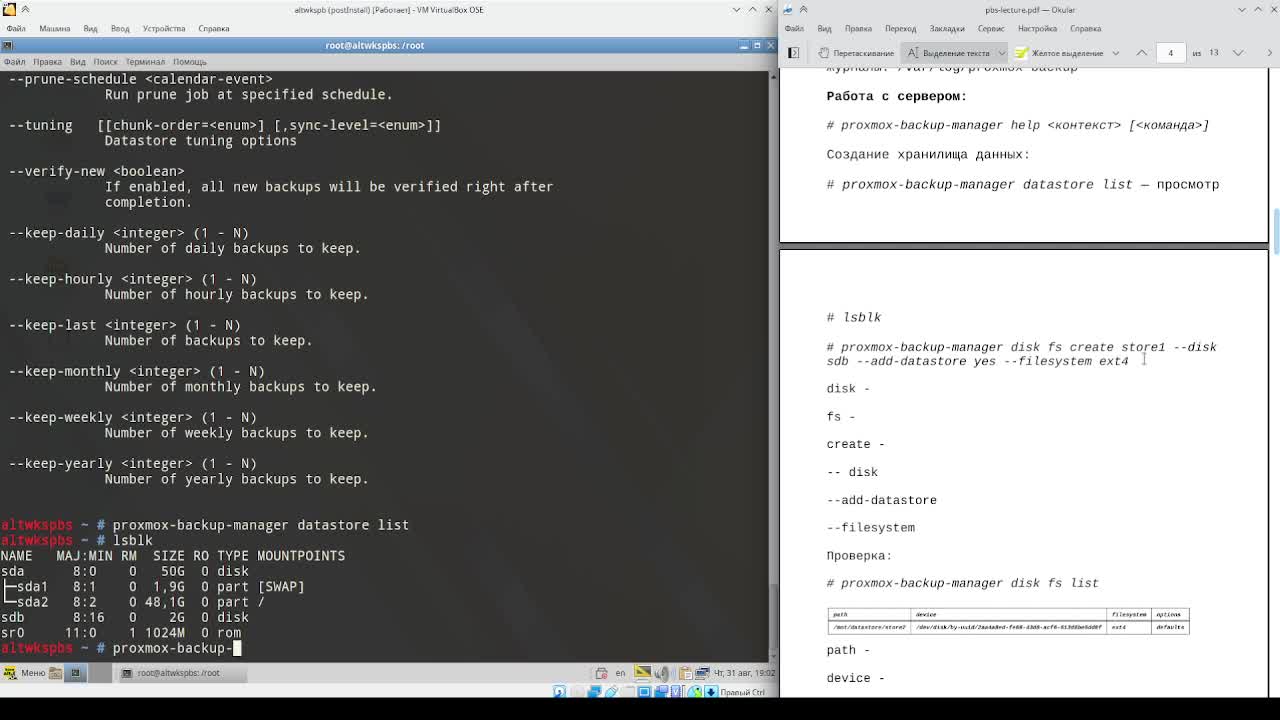This screenshot has height=720, width=1280.
Task: Click '--add-datastore' line in PDF
Action: coord(881,500)
